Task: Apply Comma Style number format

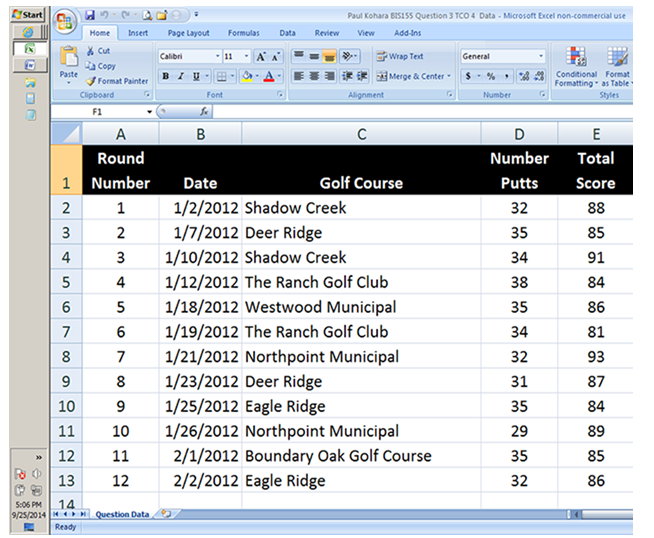Action: (x=506, y=76)
